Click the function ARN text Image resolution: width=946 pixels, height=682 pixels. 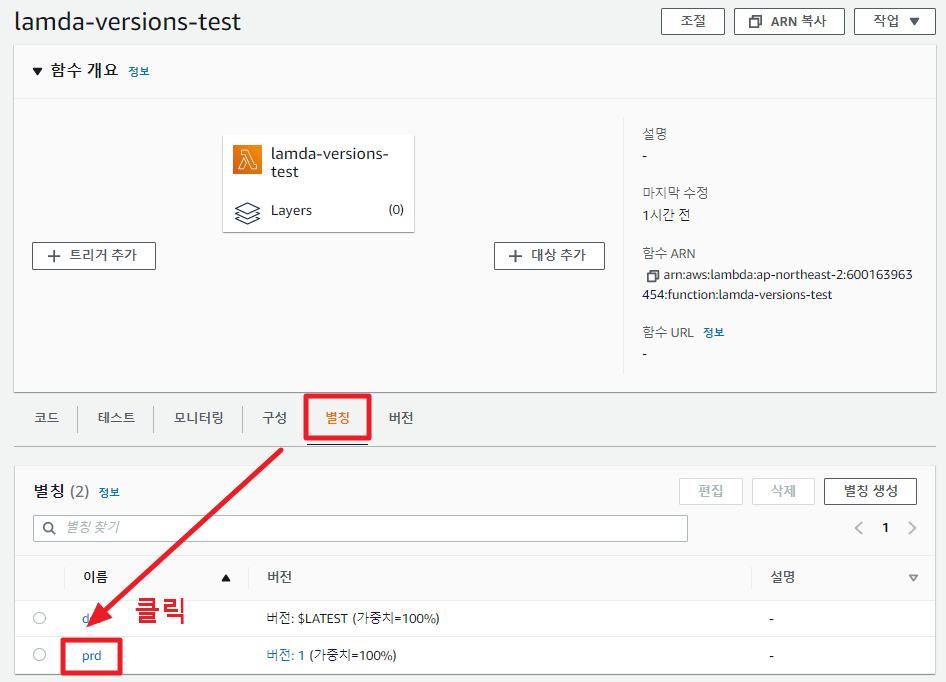point(777,285)
